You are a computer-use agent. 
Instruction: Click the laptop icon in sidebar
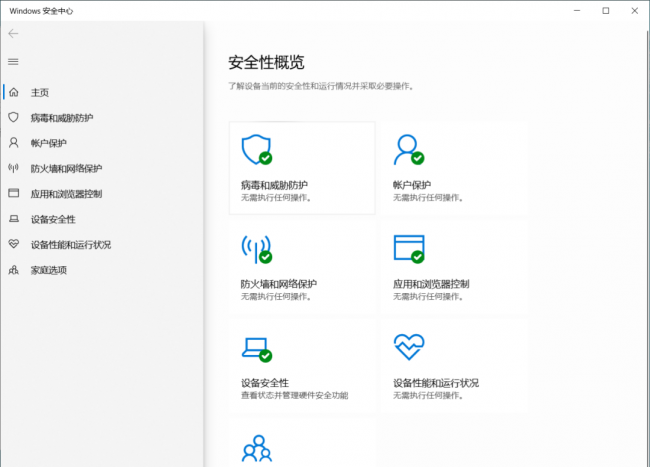14,219
